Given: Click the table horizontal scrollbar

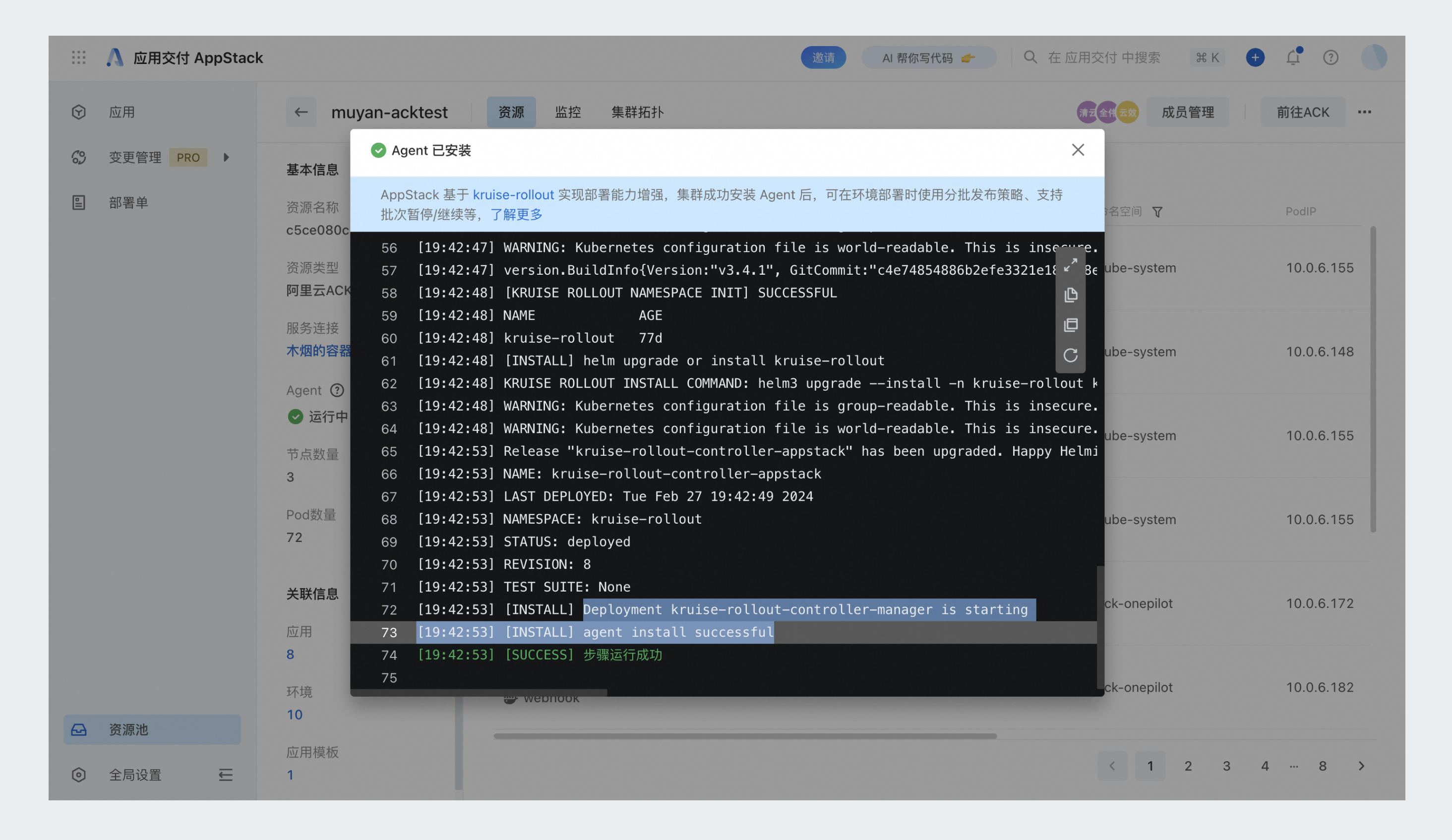Looking at the screenshot, I should [745, 736].
